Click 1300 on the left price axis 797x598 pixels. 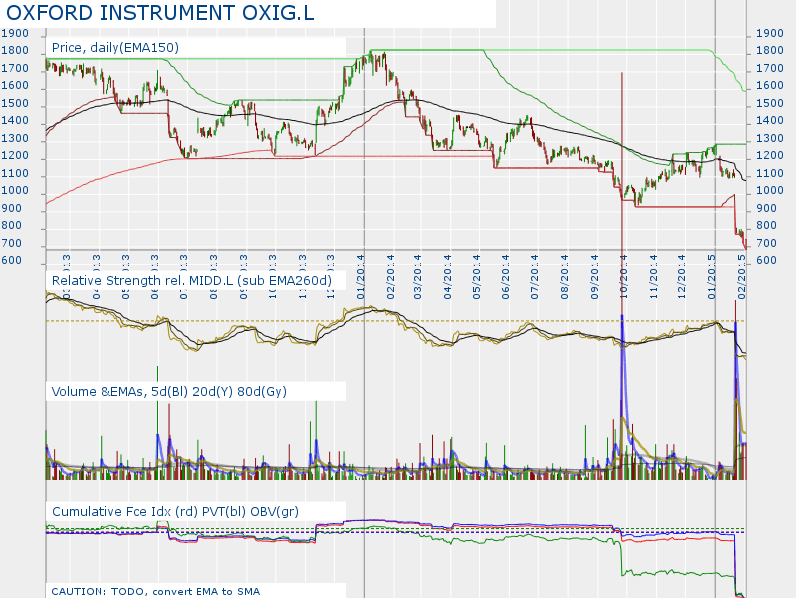[15, 139]
